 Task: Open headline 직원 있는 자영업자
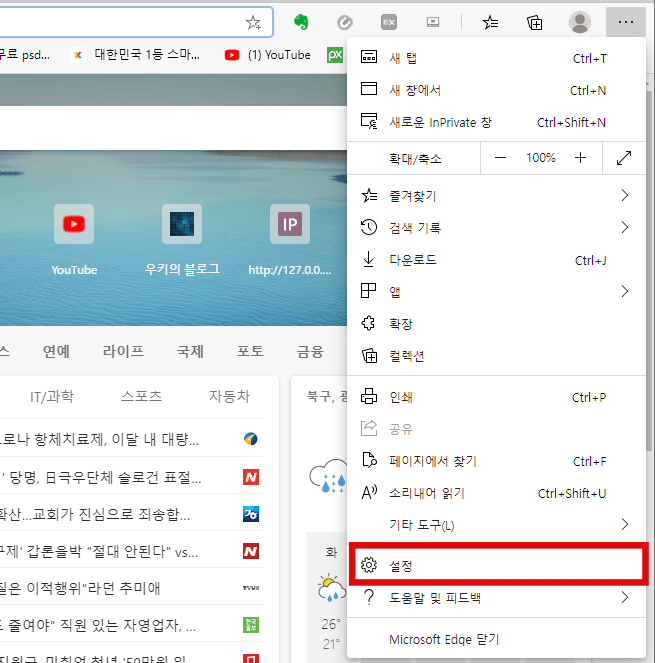click(98, 625)
